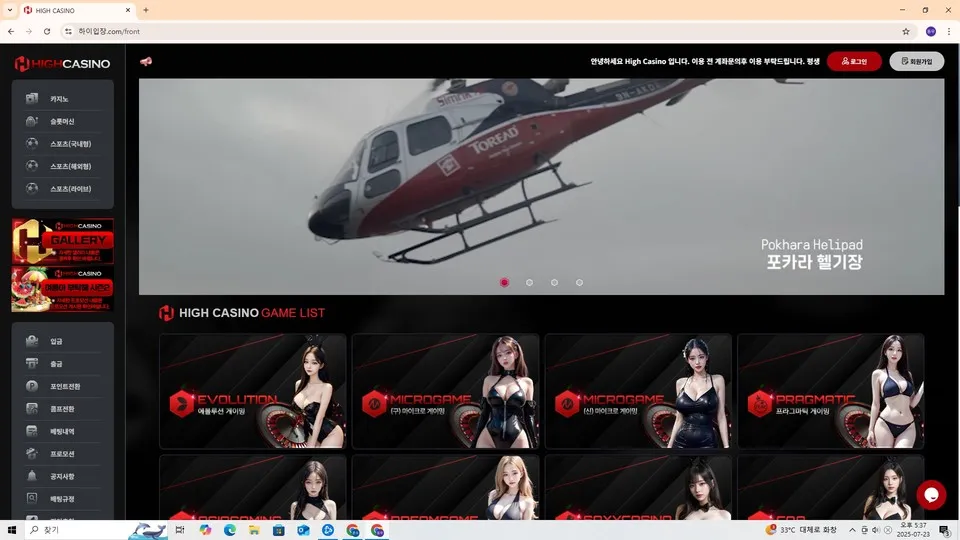
Task: Select the first red carousel dot
Action: pyautogui.click(x=504, y=282)
